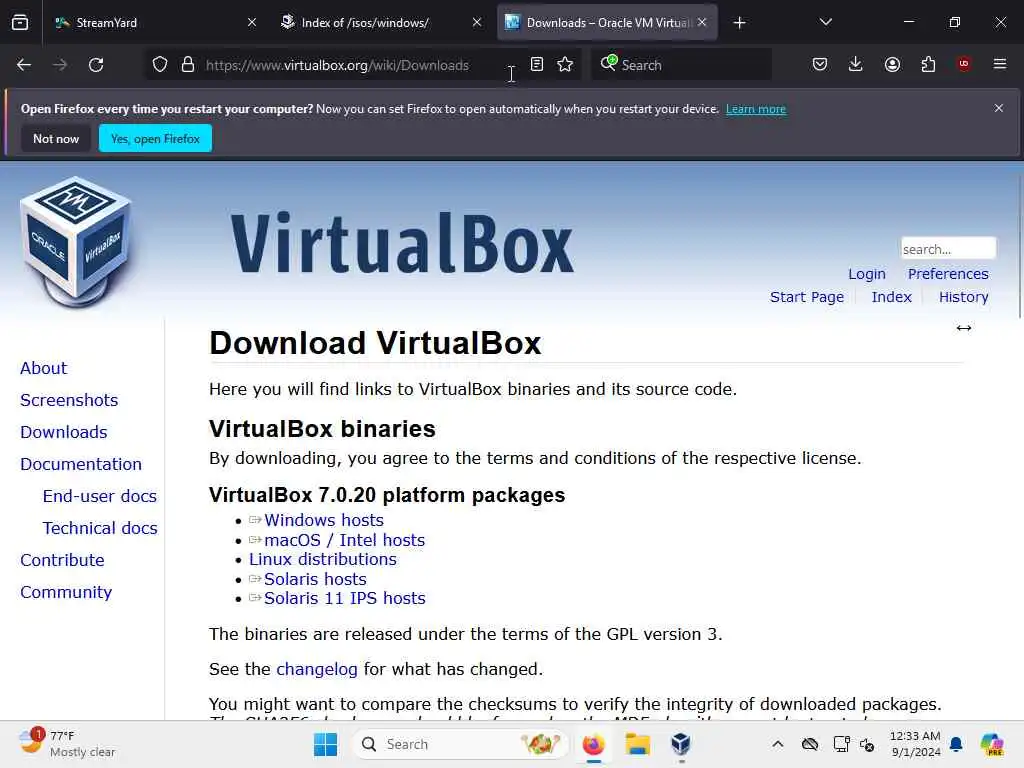This screenshot has width=1024, height=768.
Task: Open Firefox from the taskbar
Action: point(593,744)
